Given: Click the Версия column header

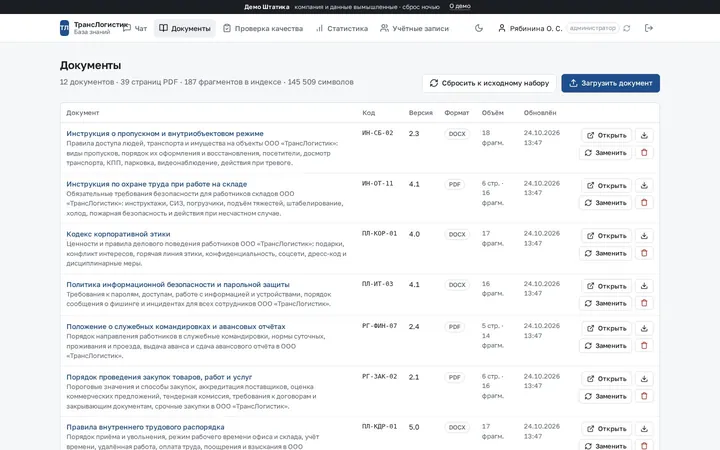Looking at the screenshot, I should pyautogui.click(x=421, y=112).
